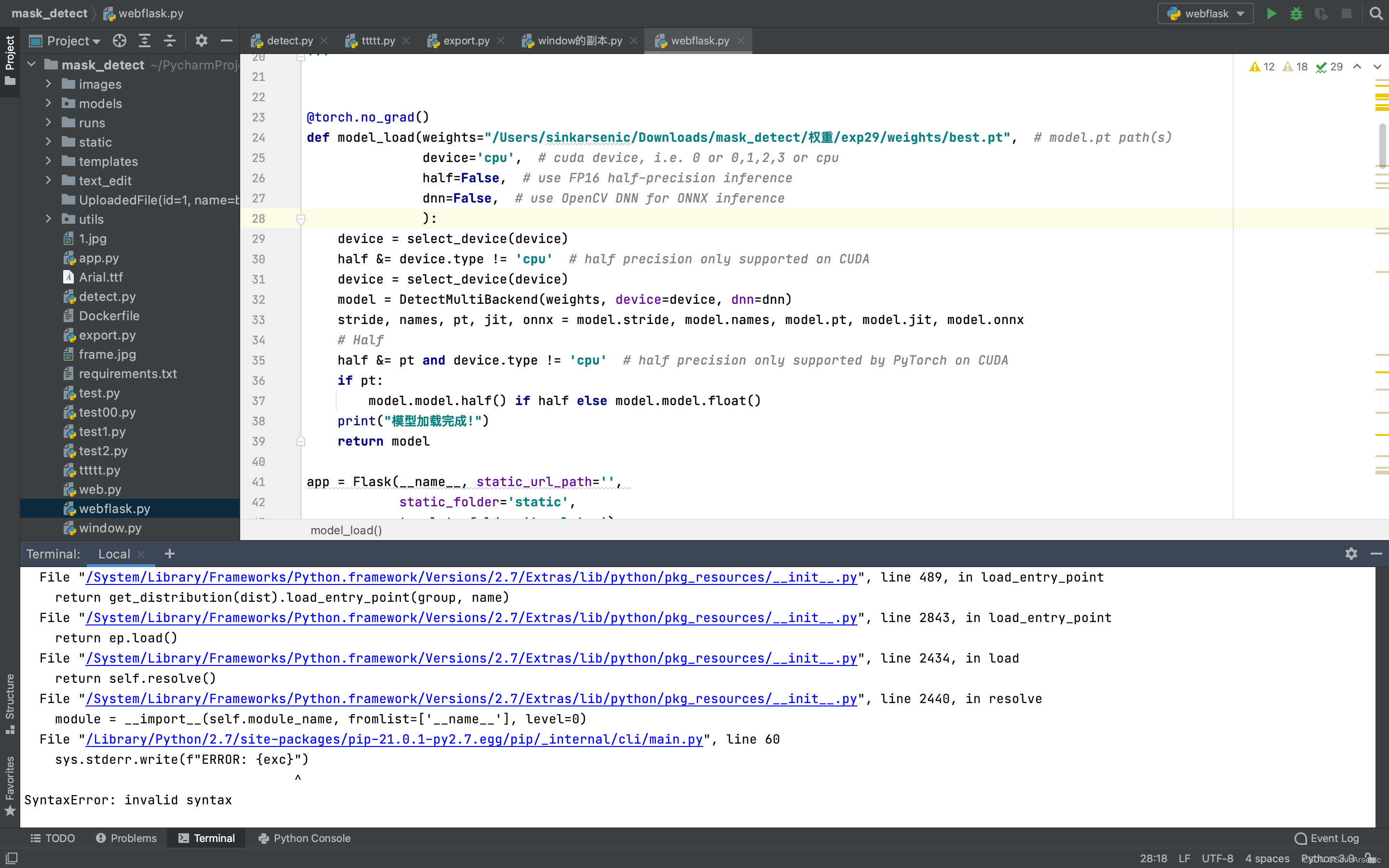The width and height of the screenshot is (1389, 868).
Task: Toggle tool window bars in corner
Action: (x=11, y=858)
